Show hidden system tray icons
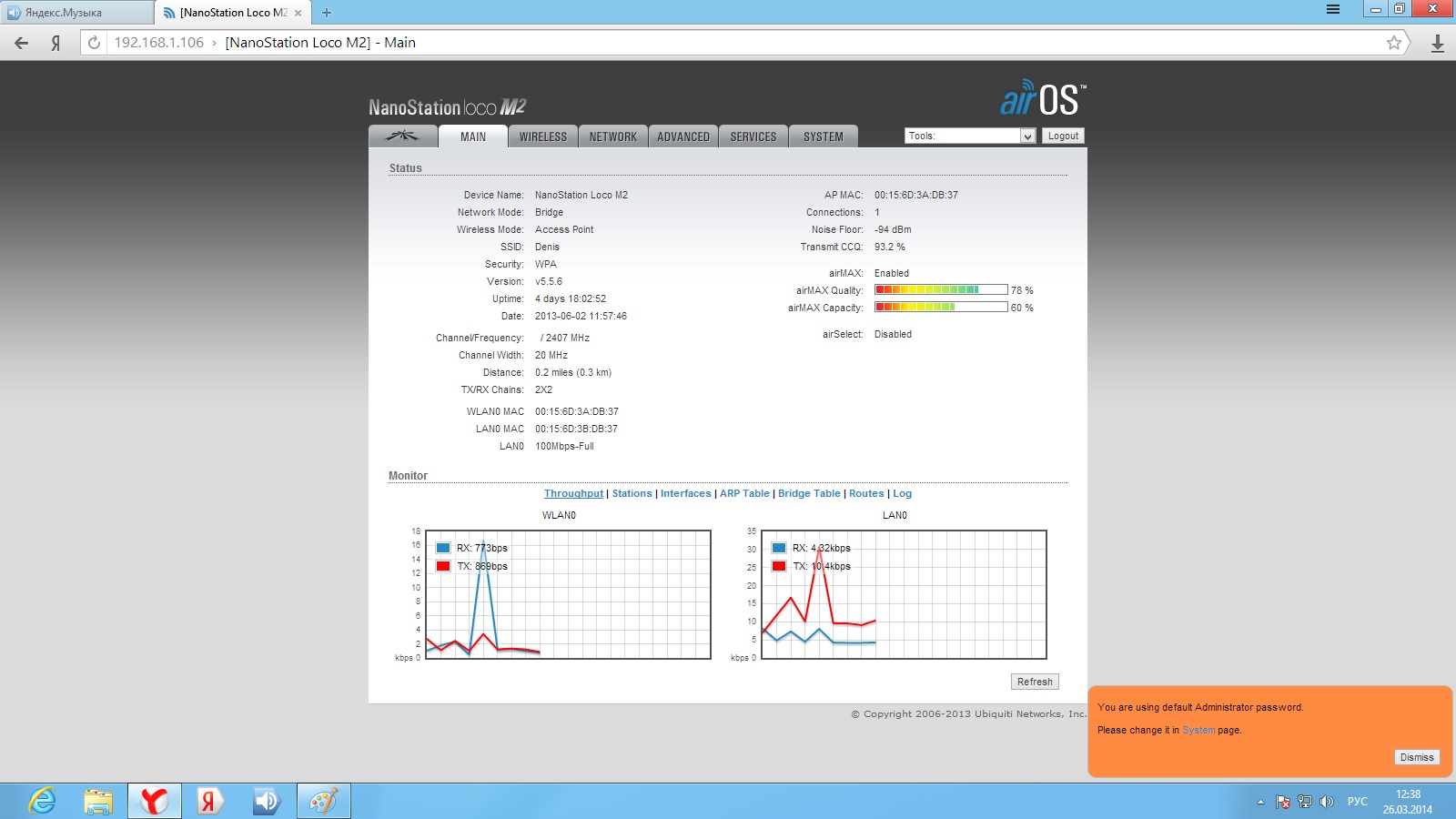 [1260, 802]
